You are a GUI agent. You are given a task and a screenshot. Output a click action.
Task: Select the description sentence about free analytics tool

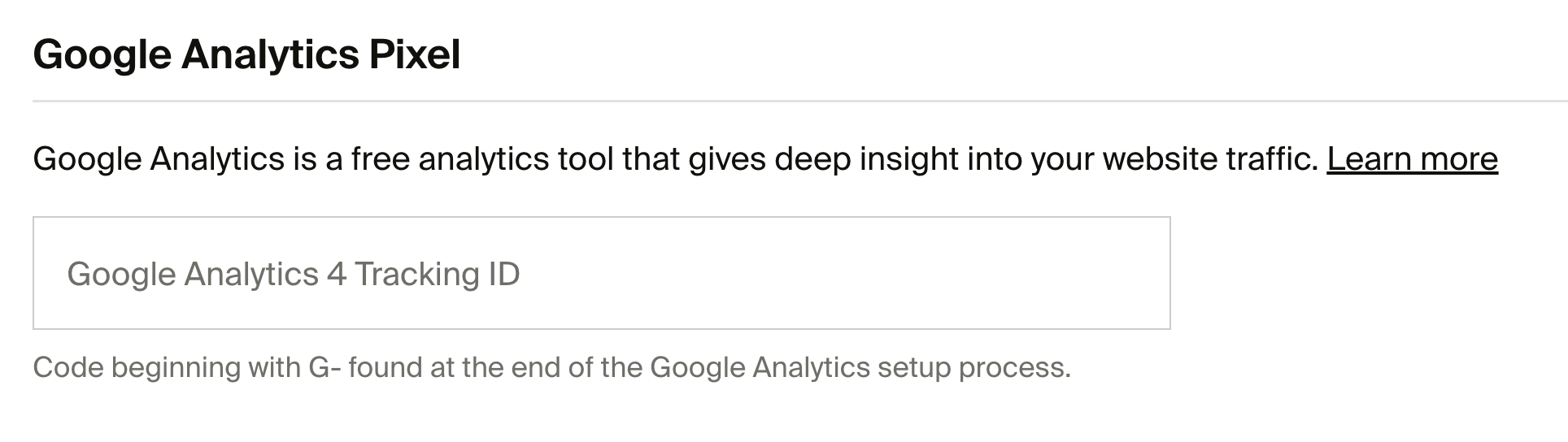[675, 158]
